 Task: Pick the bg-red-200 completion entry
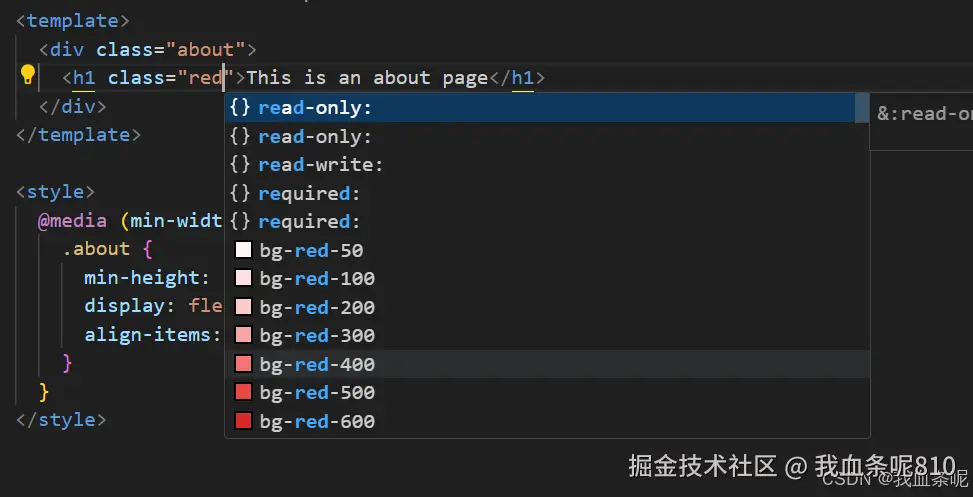pyautogui.click(x=316, y=307)
